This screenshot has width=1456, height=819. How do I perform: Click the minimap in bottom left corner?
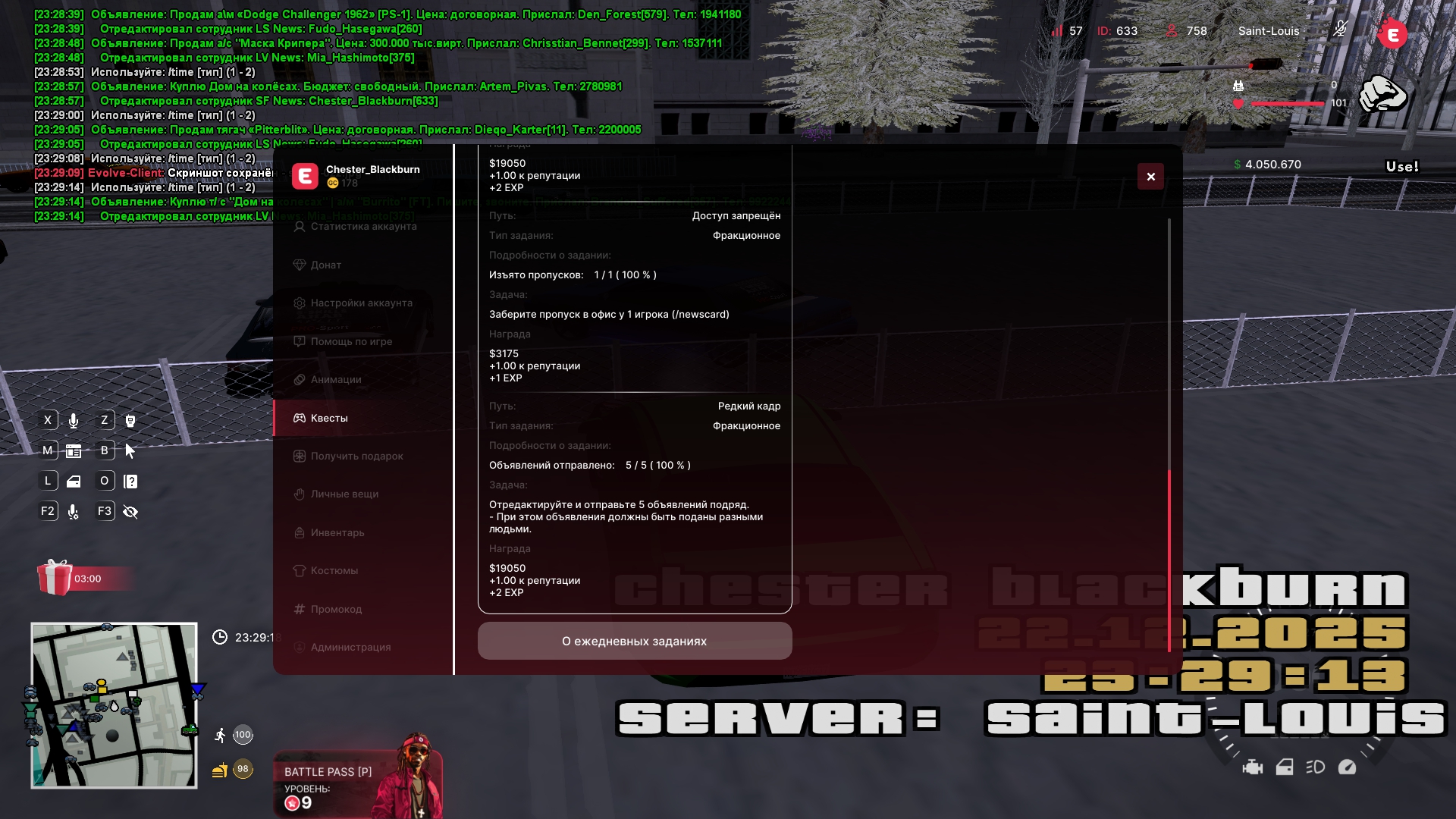[114, 705]
